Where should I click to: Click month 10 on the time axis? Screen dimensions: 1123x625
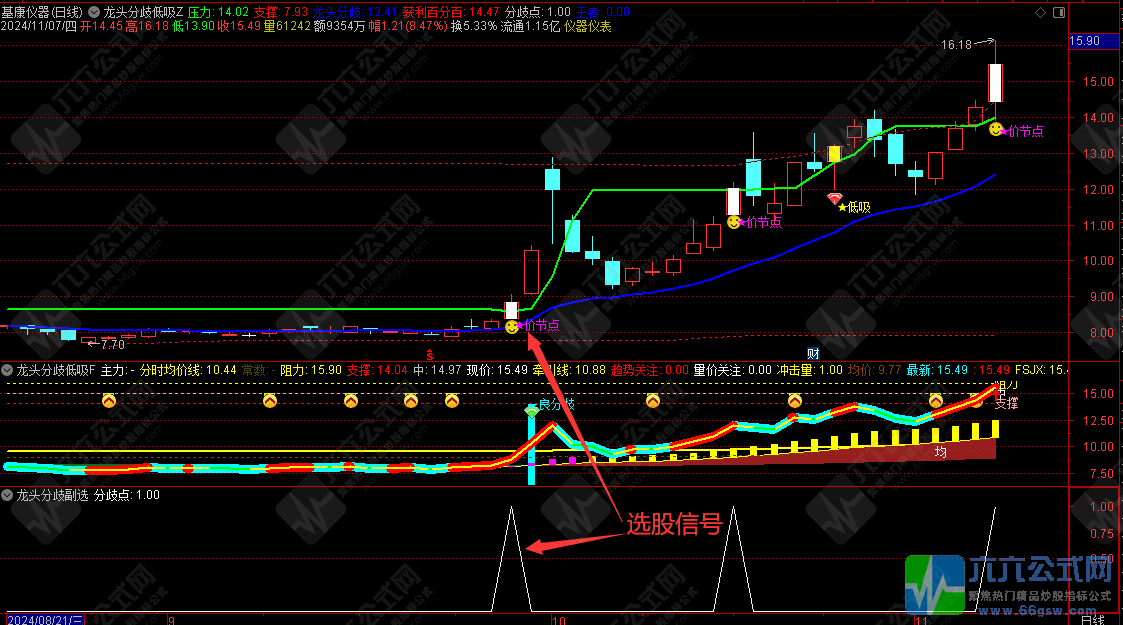[545, 619]
